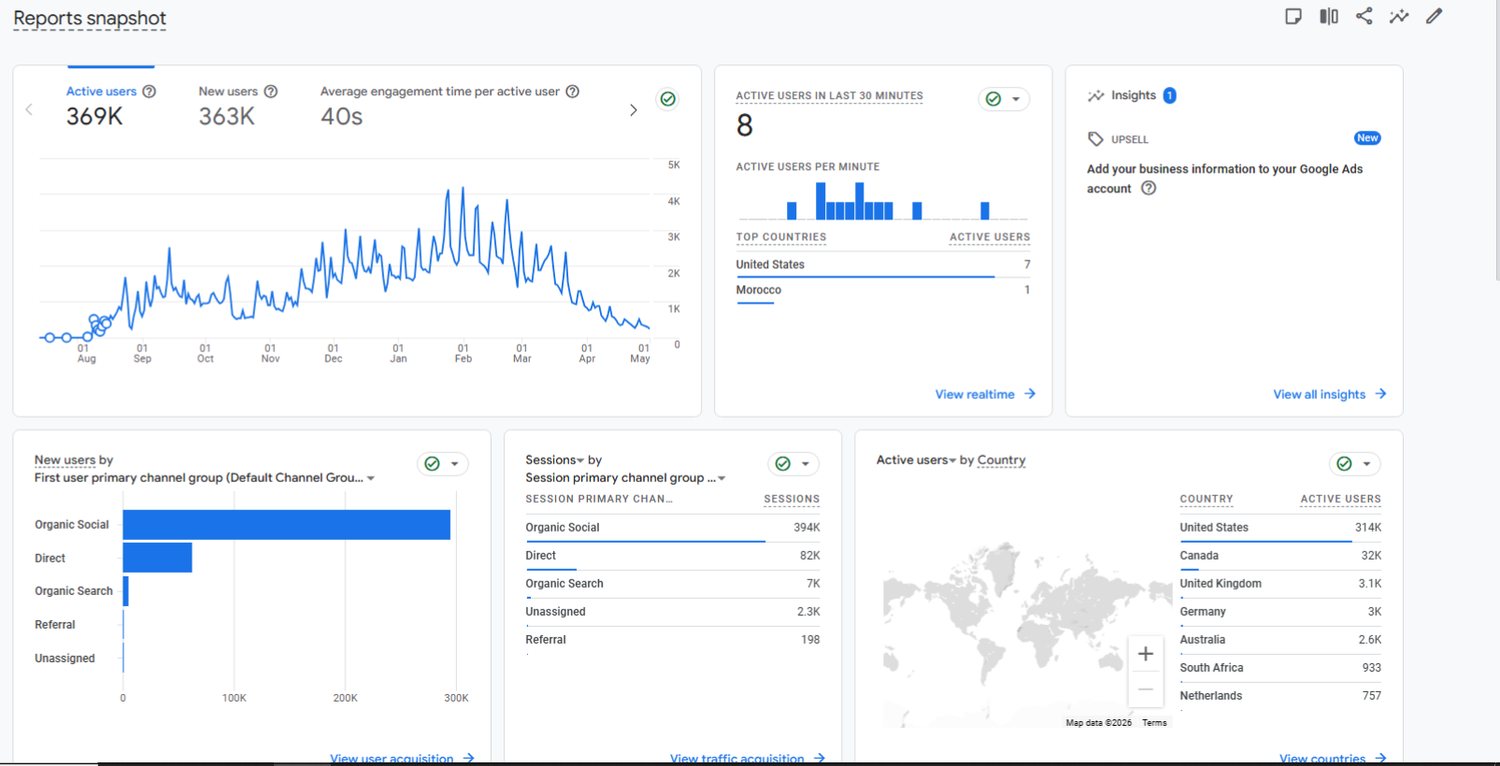Click the Organic Social bar in the chart
The width and height of the screenshot is (1500, 766).
[286, 524]
